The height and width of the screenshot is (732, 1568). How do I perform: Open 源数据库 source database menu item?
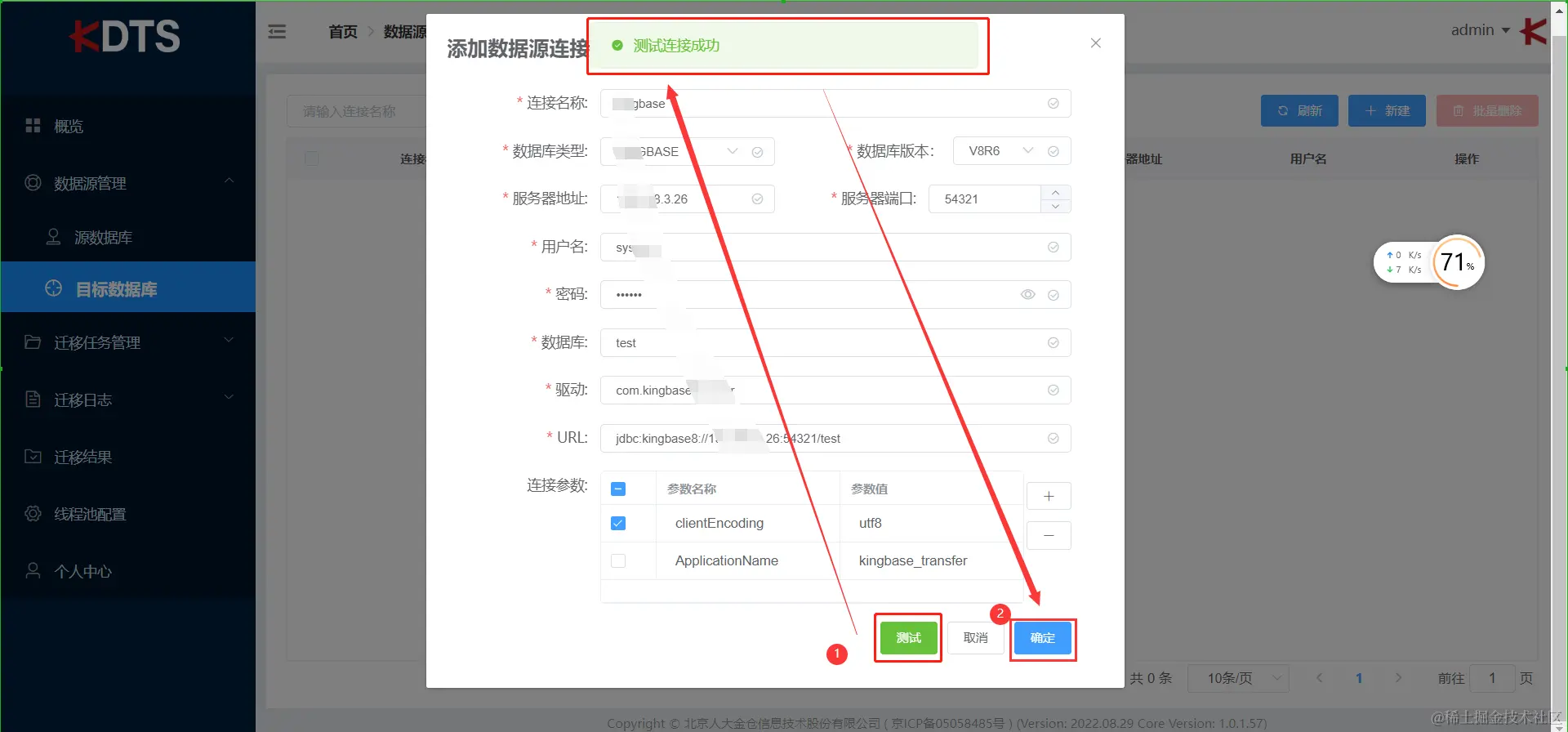(x=128, y=237)
